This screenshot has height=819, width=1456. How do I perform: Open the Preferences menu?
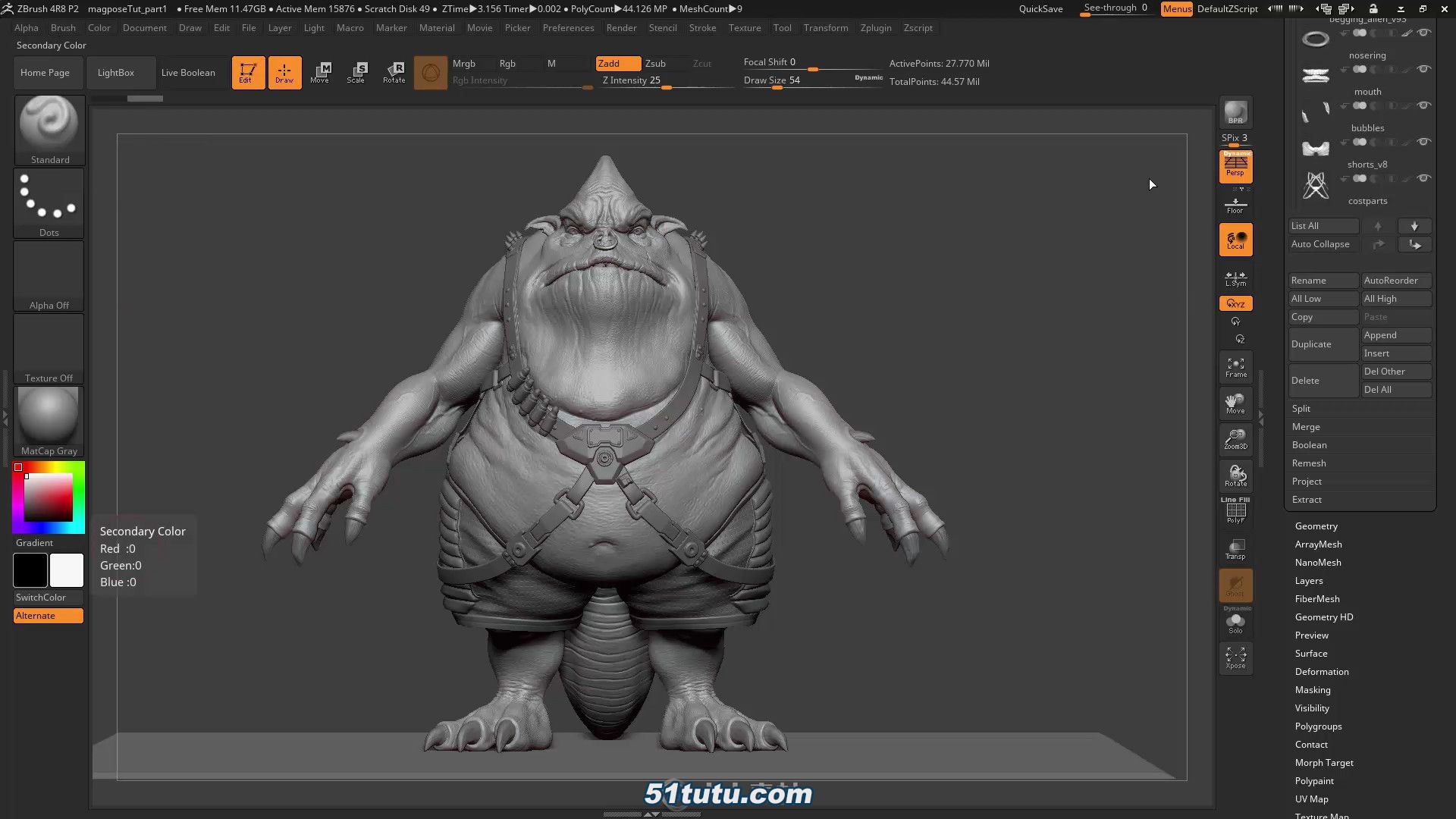(x=568, y=28)
